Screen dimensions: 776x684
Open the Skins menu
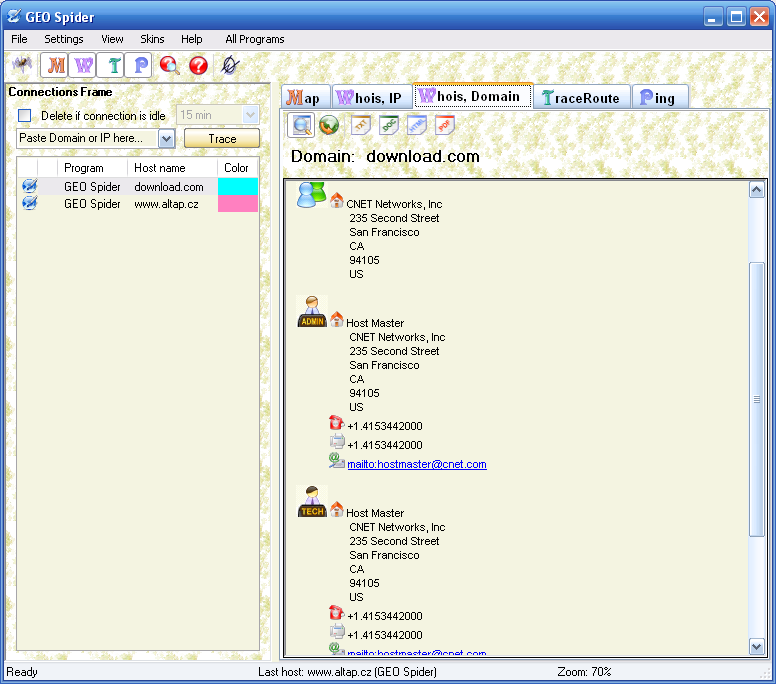(x=152, y=39)
